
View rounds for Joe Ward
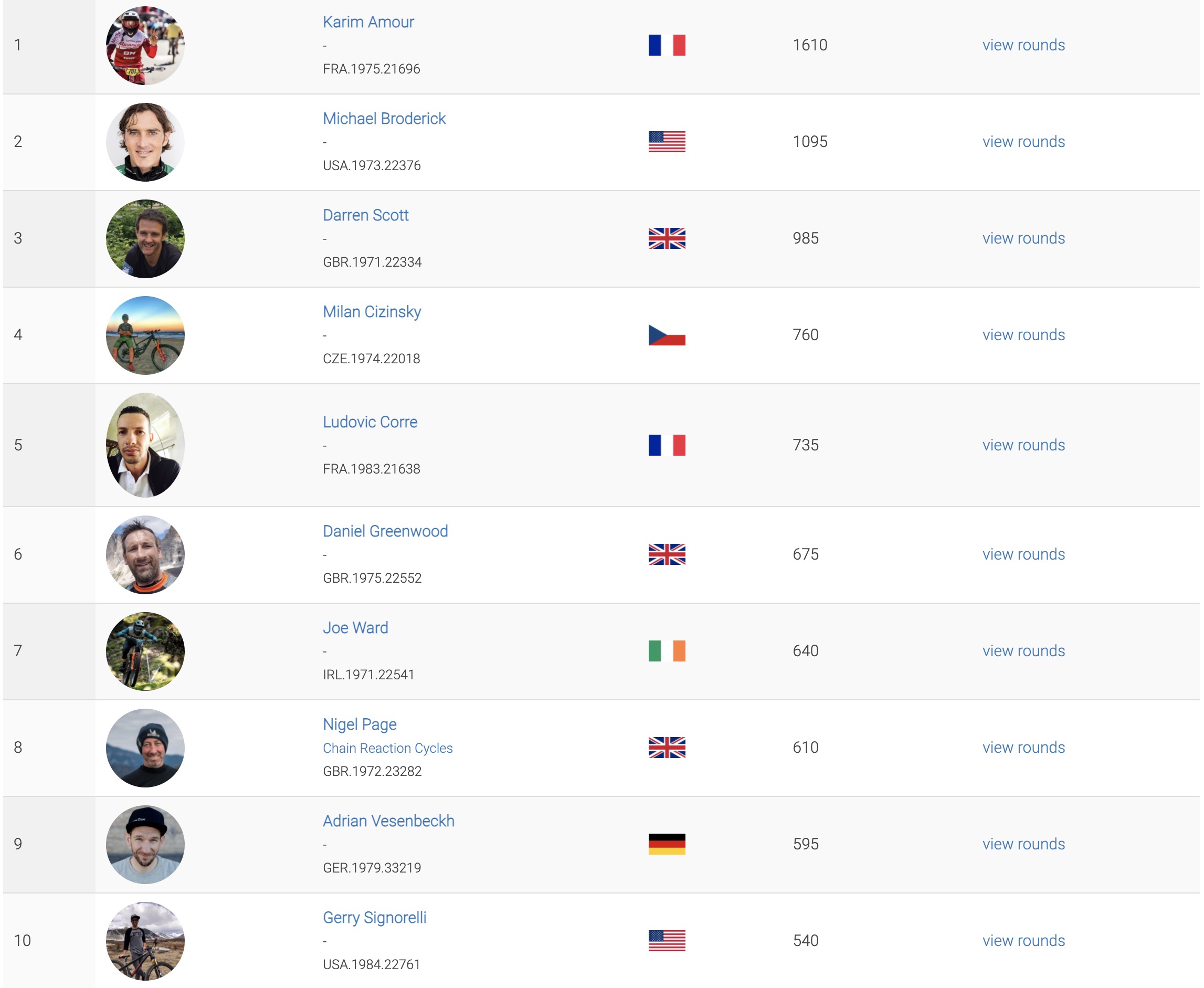pyautogui.click(x=1023, y=650)
